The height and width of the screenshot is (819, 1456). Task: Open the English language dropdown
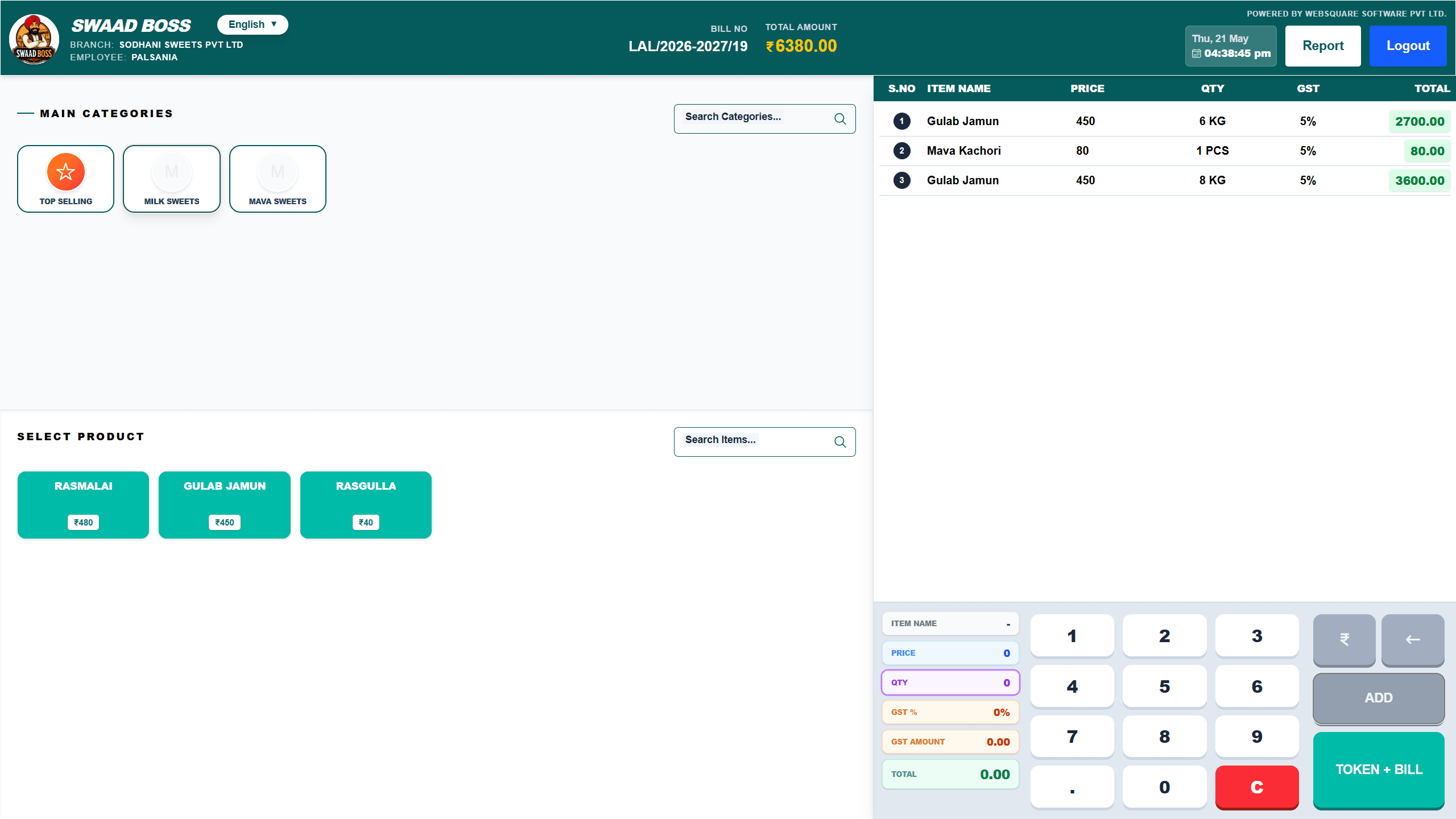(x=253, y=24)
